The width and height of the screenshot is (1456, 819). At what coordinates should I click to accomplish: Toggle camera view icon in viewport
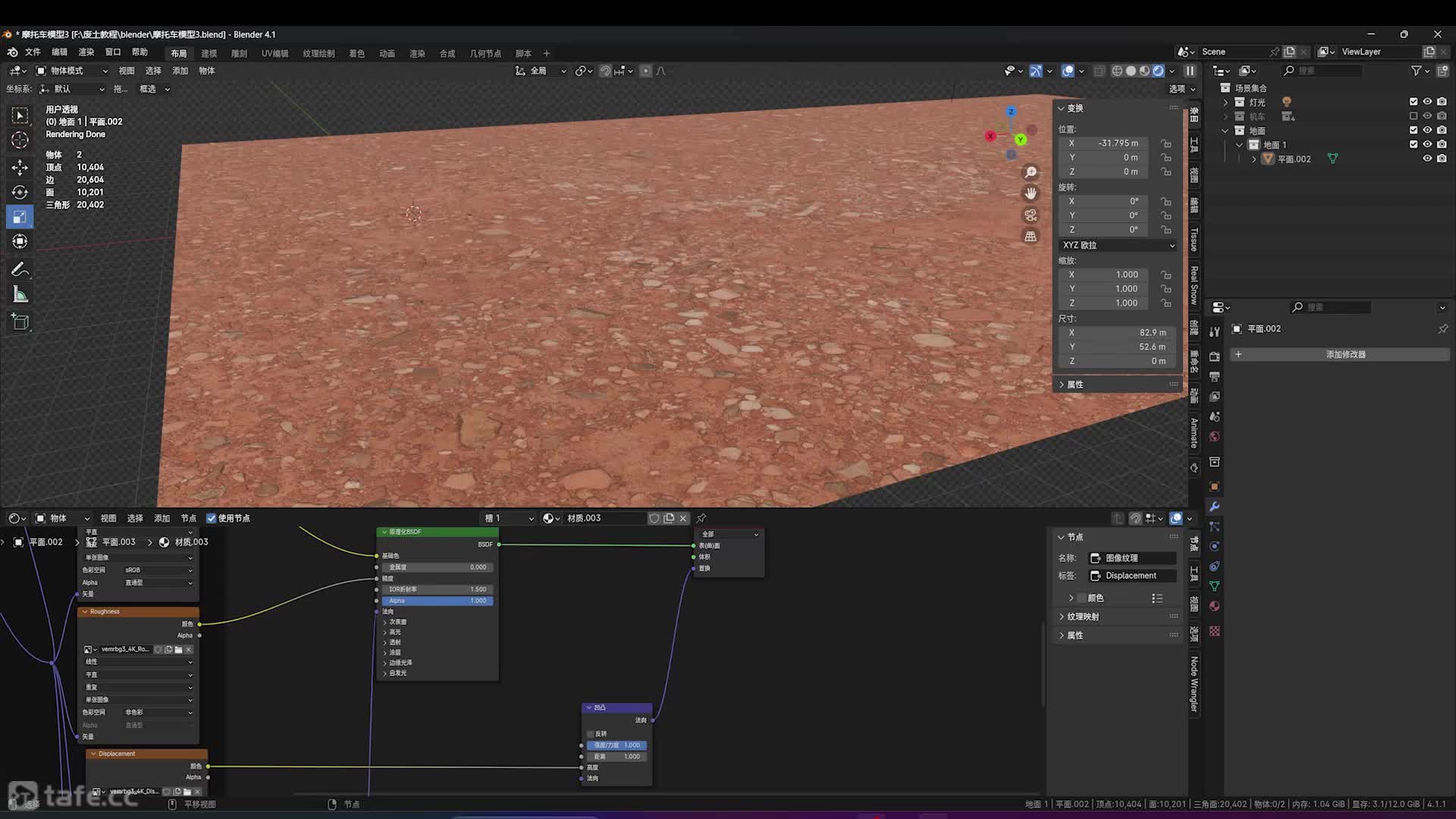point(1031,215)
